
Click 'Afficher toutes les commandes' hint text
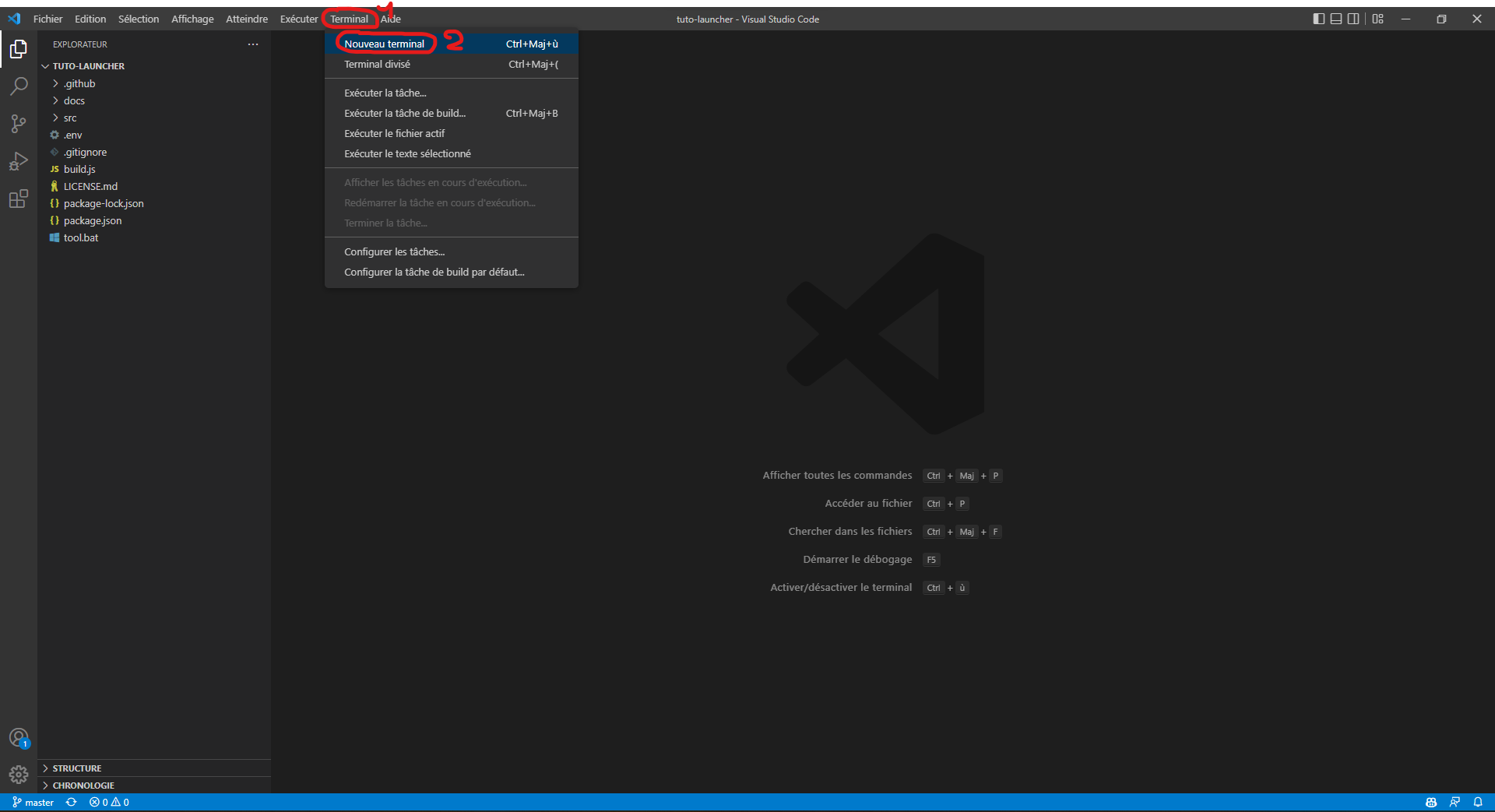point(837,475)
